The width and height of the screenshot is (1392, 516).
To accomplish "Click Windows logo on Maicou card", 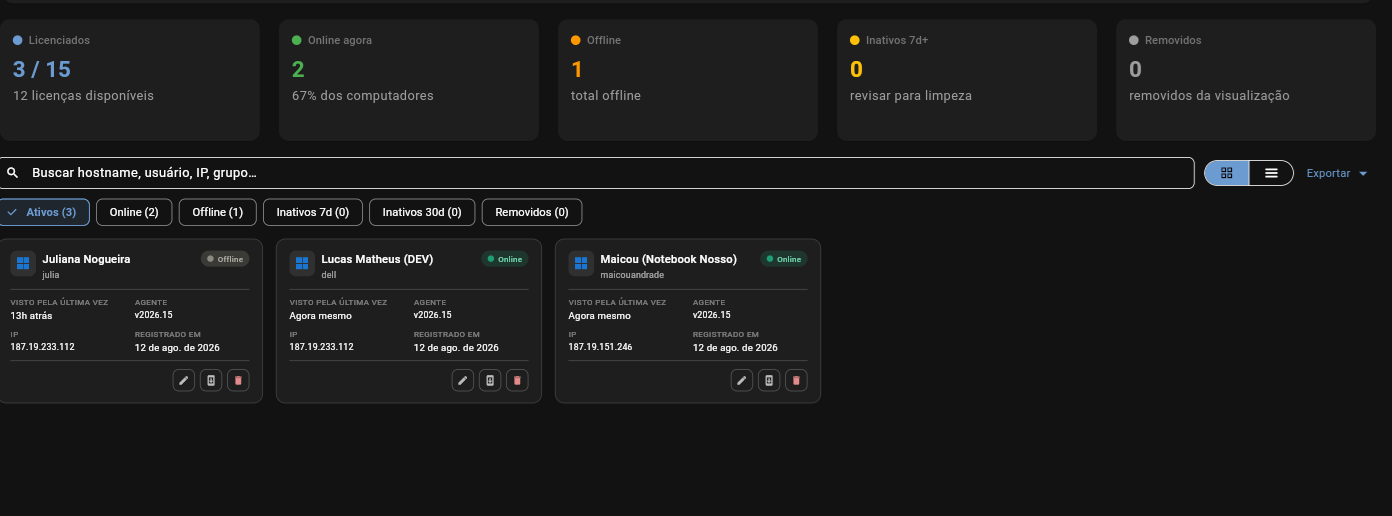I will coord(581,264).
